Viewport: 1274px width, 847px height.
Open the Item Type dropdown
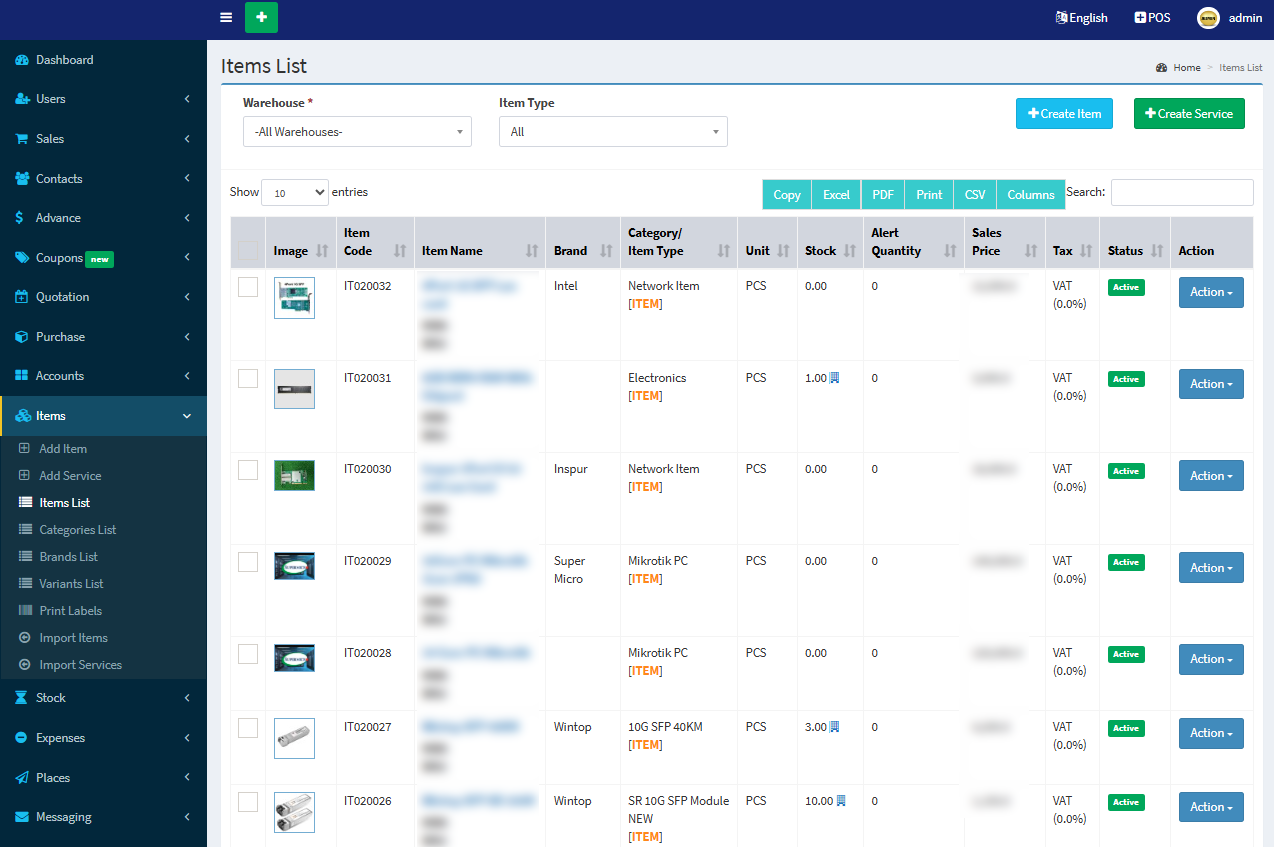point(613,132)
